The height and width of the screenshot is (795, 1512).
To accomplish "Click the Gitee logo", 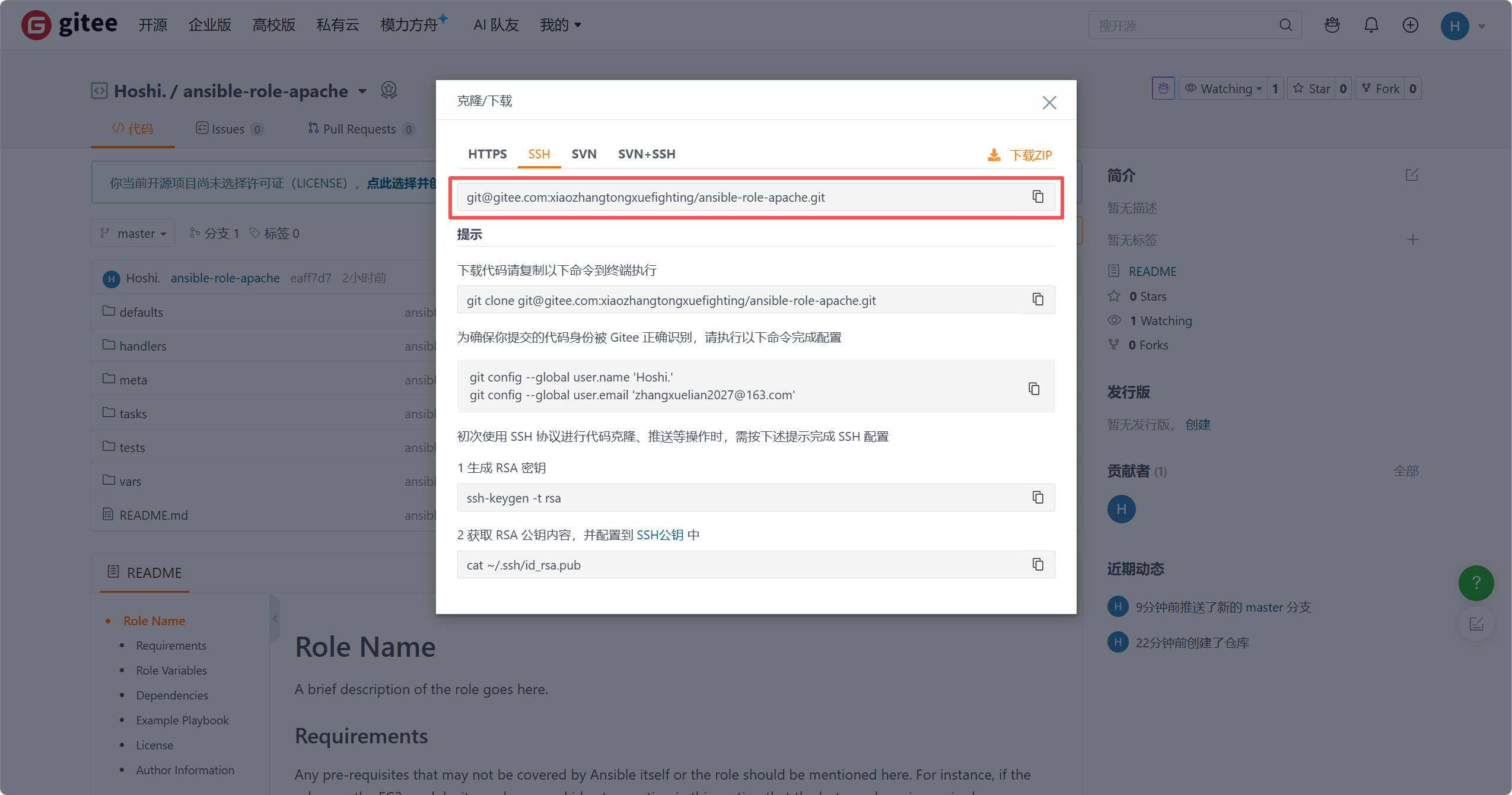I will click(70, 25).
